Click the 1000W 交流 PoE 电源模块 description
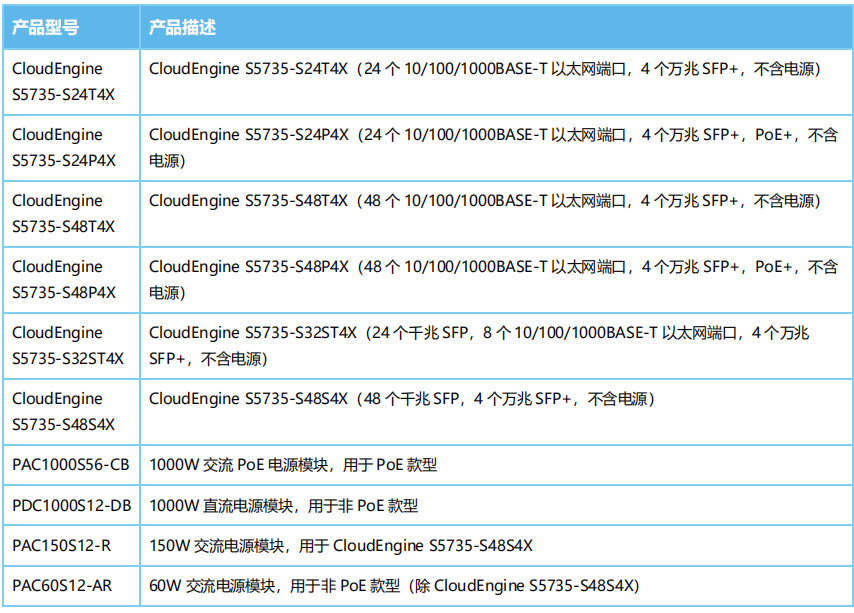Viewport: 854px width, 613px height. tap(293, 465)
